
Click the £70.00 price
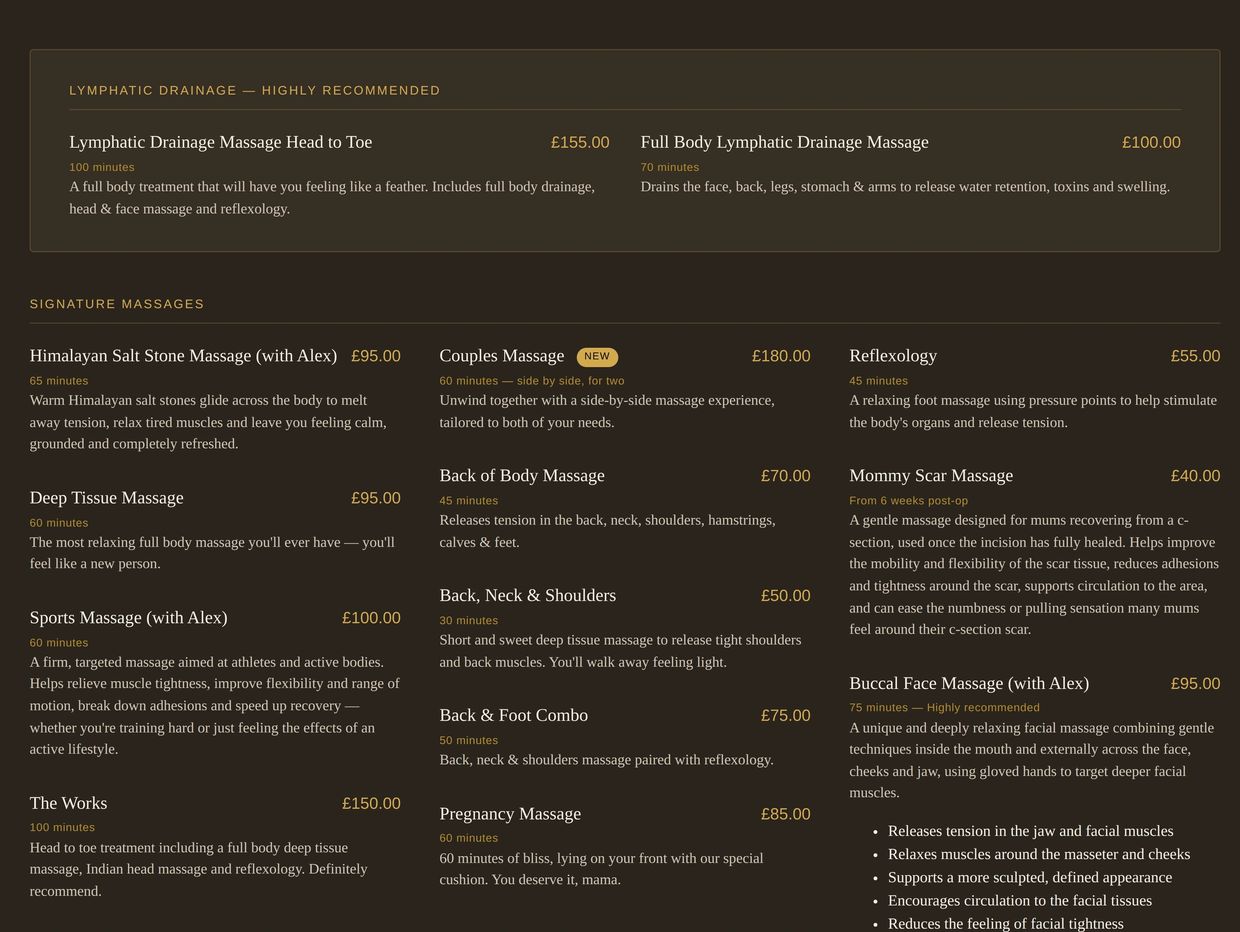[x=786, y=476]
